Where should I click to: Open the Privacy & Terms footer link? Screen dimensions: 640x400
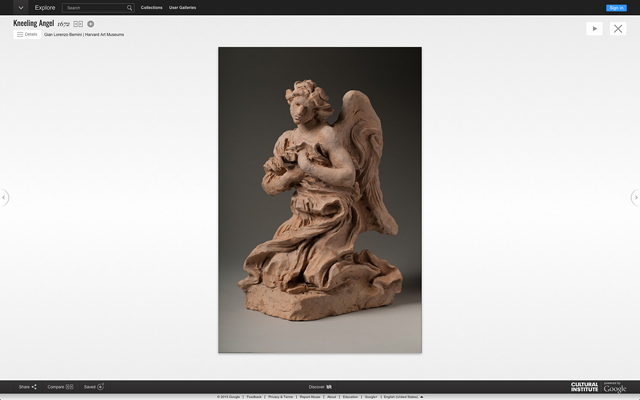(x=280, y=397)
